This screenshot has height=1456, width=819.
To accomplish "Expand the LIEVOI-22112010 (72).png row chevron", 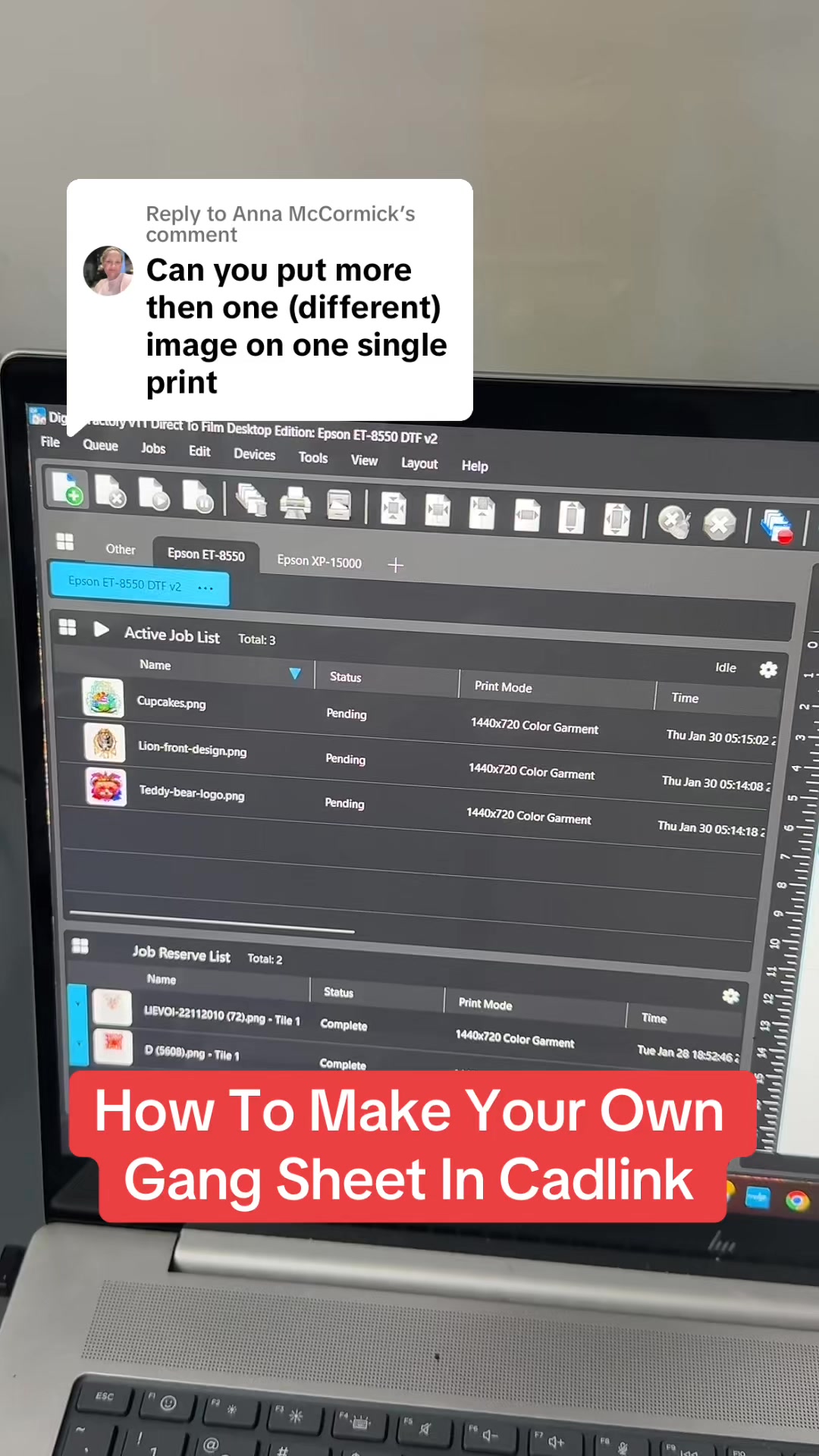I will click(x=77, y=1005).
